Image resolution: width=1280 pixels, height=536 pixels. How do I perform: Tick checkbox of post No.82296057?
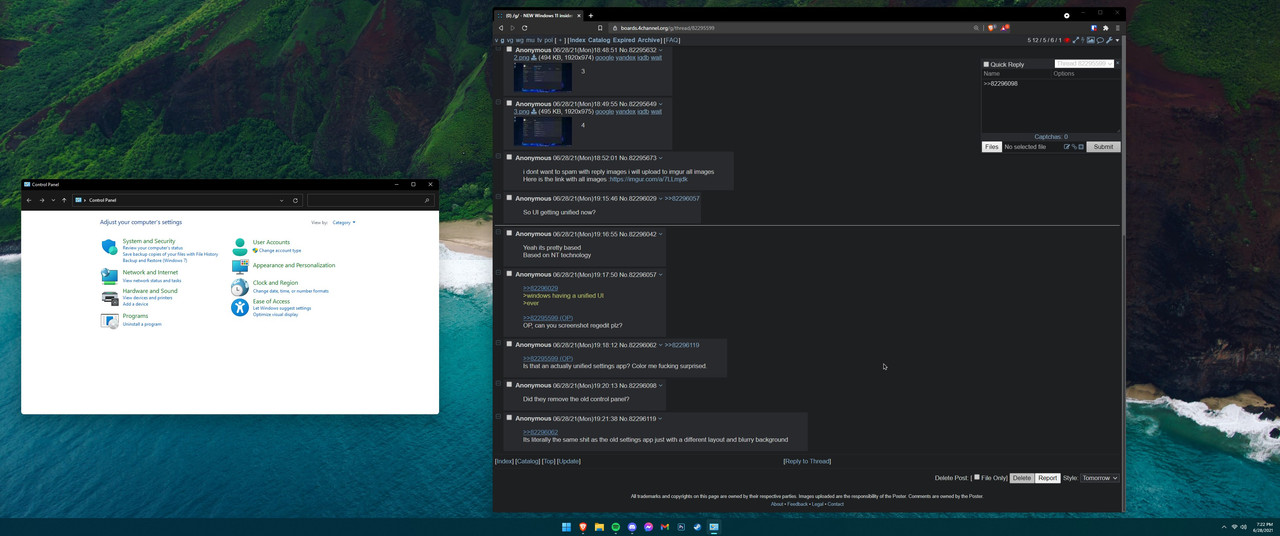(x=509, y=274)
